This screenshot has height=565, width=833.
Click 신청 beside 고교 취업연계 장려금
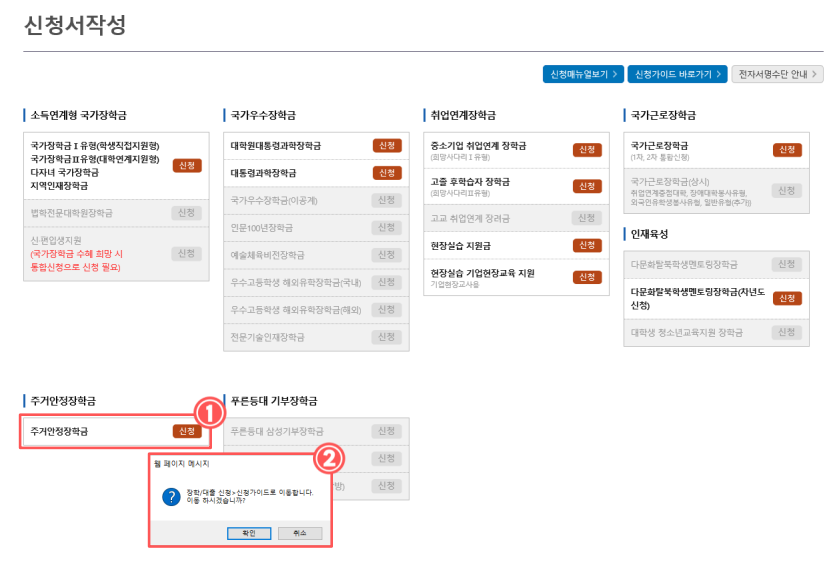click(586, 218)
